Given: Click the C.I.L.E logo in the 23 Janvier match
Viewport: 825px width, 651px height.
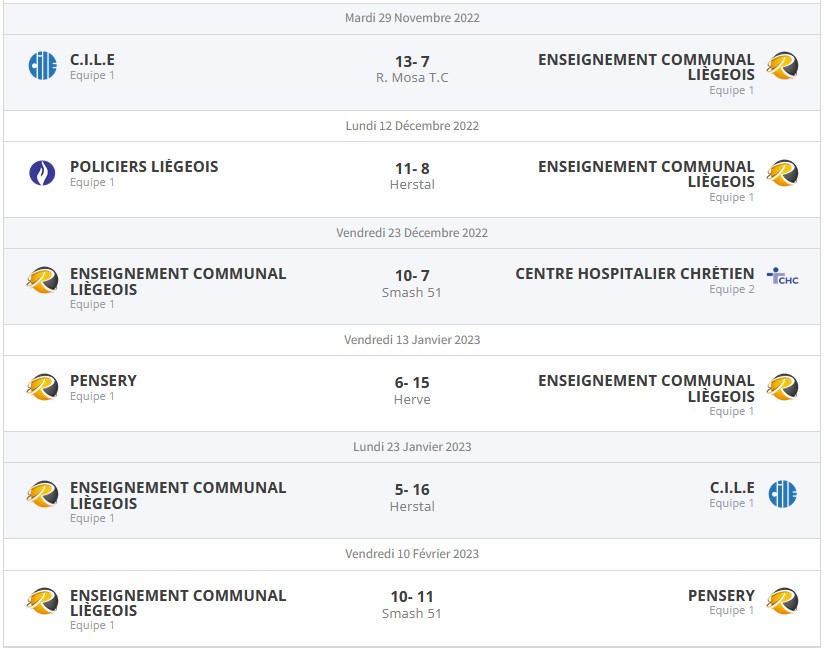Looking at the screenshot, I should tap(782, 494).
